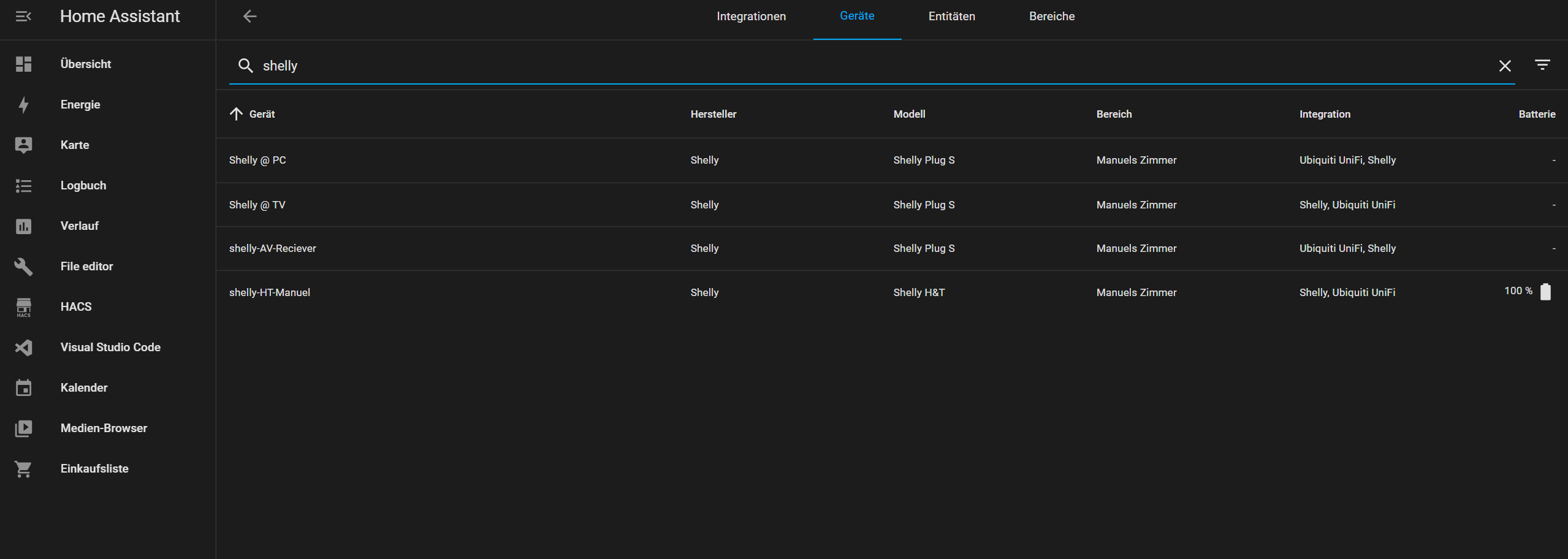This screenshot has width=1568, height=559.
Task: Open the Shelly @ TV device
Action: coord(892,205)
